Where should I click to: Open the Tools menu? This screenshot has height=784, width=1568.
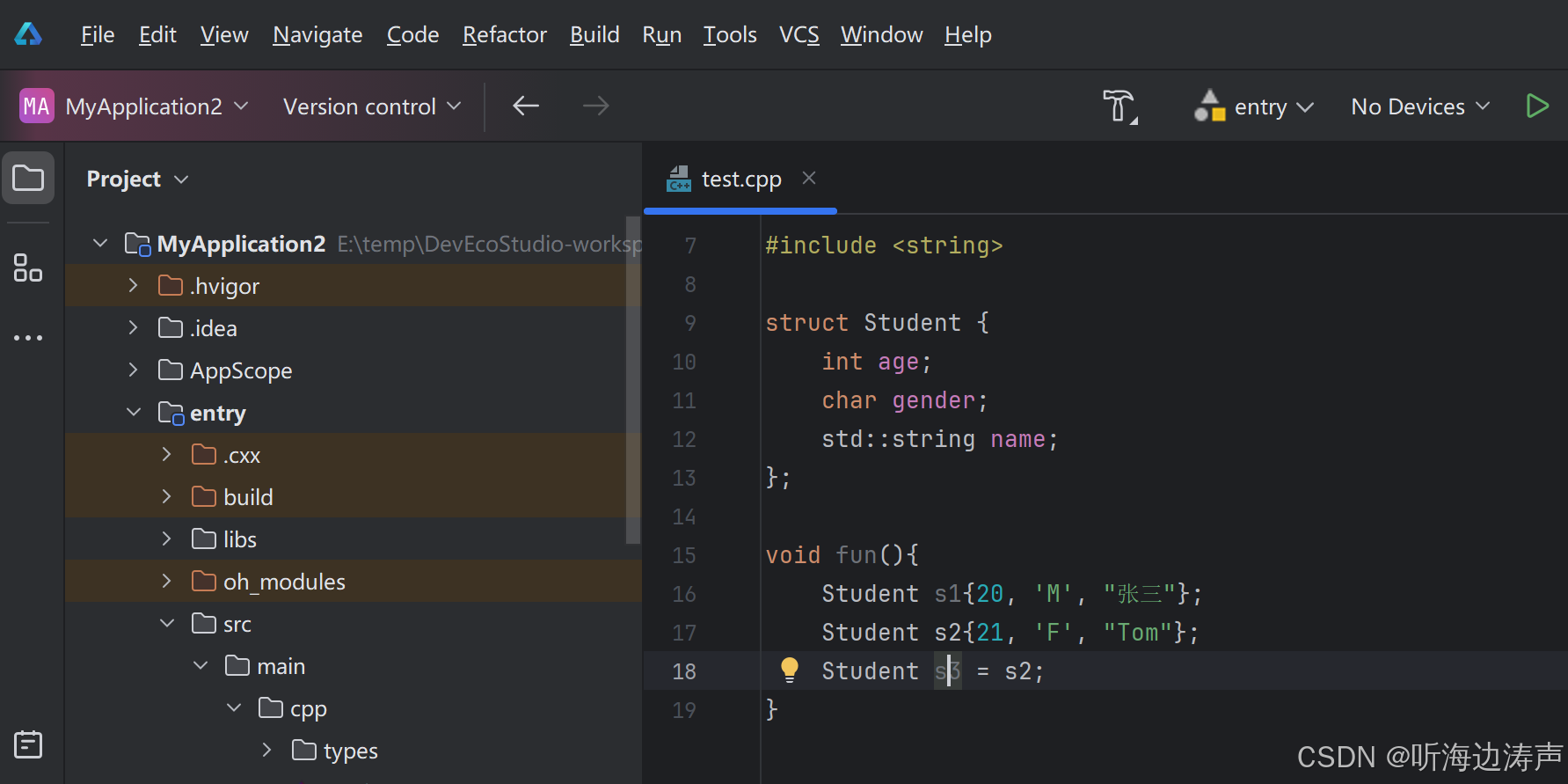coord(730,34)
